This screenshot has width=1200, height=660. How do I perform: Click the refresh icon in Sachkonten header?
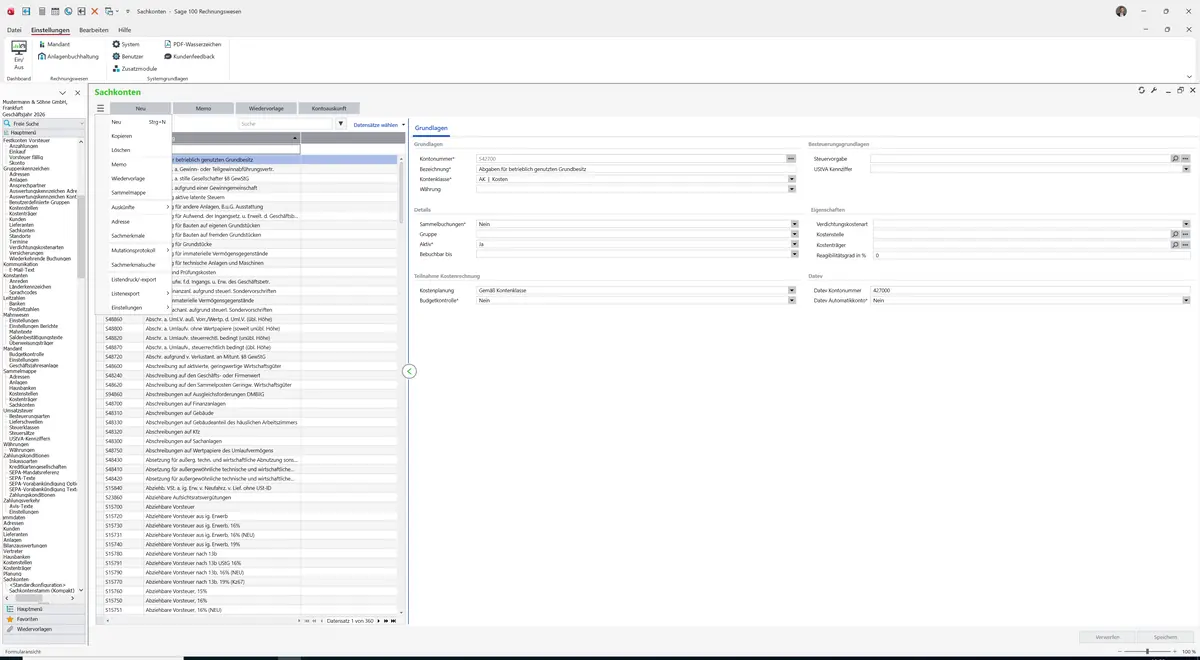click(1142, 90)
